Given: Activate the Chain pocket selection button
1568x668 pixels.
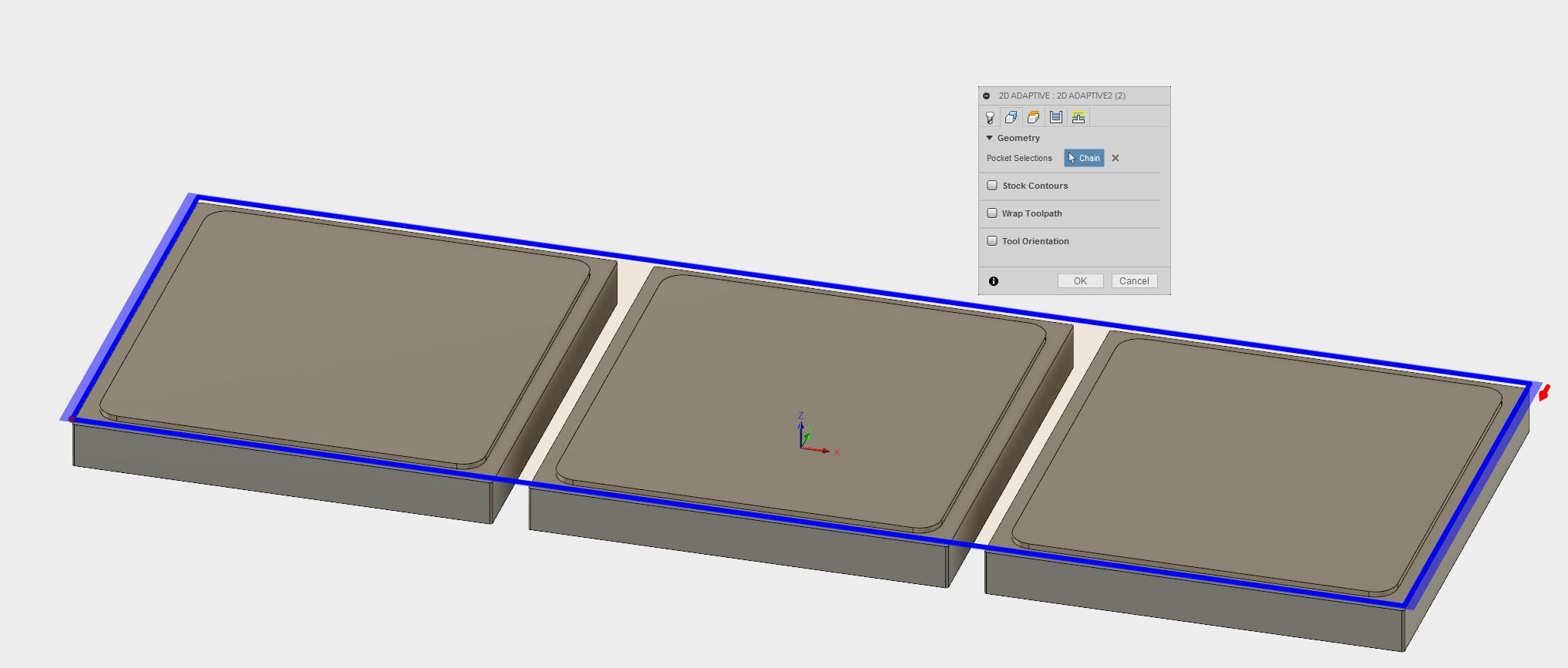Looking at the screenshot, I should coord(1084,158).
